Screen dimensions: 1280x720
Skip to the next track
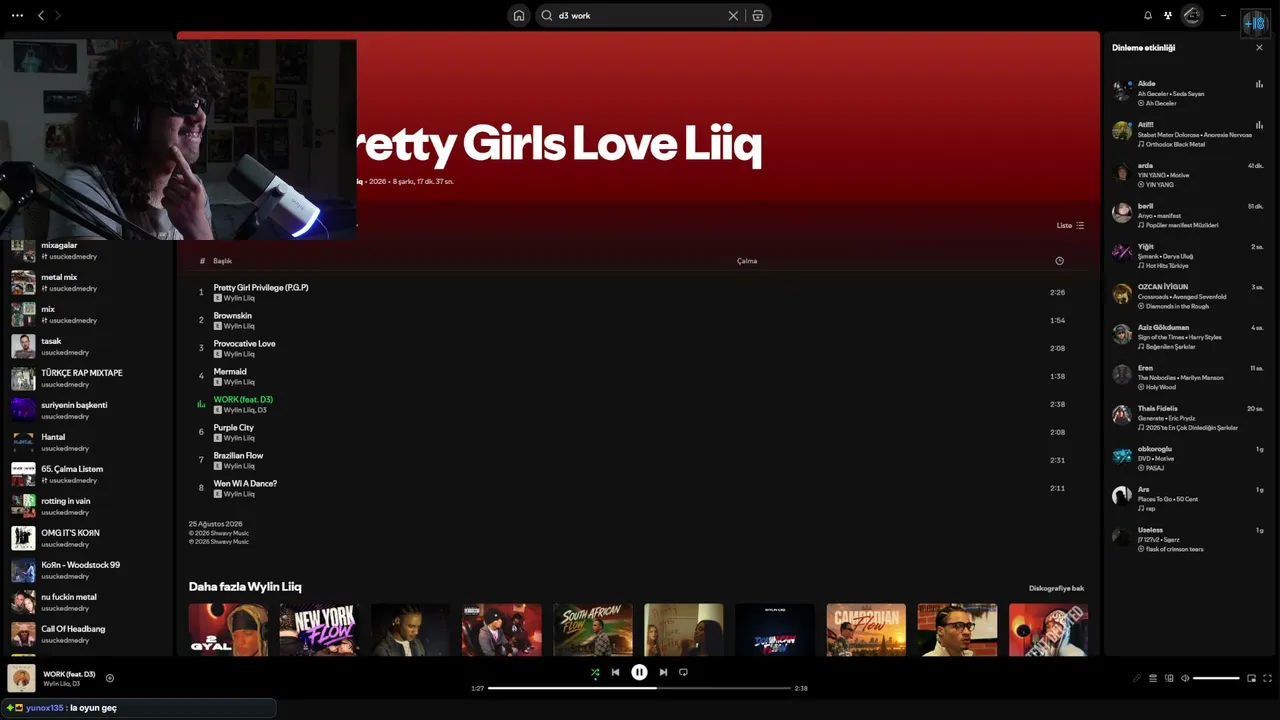click(x=663, y=672)
